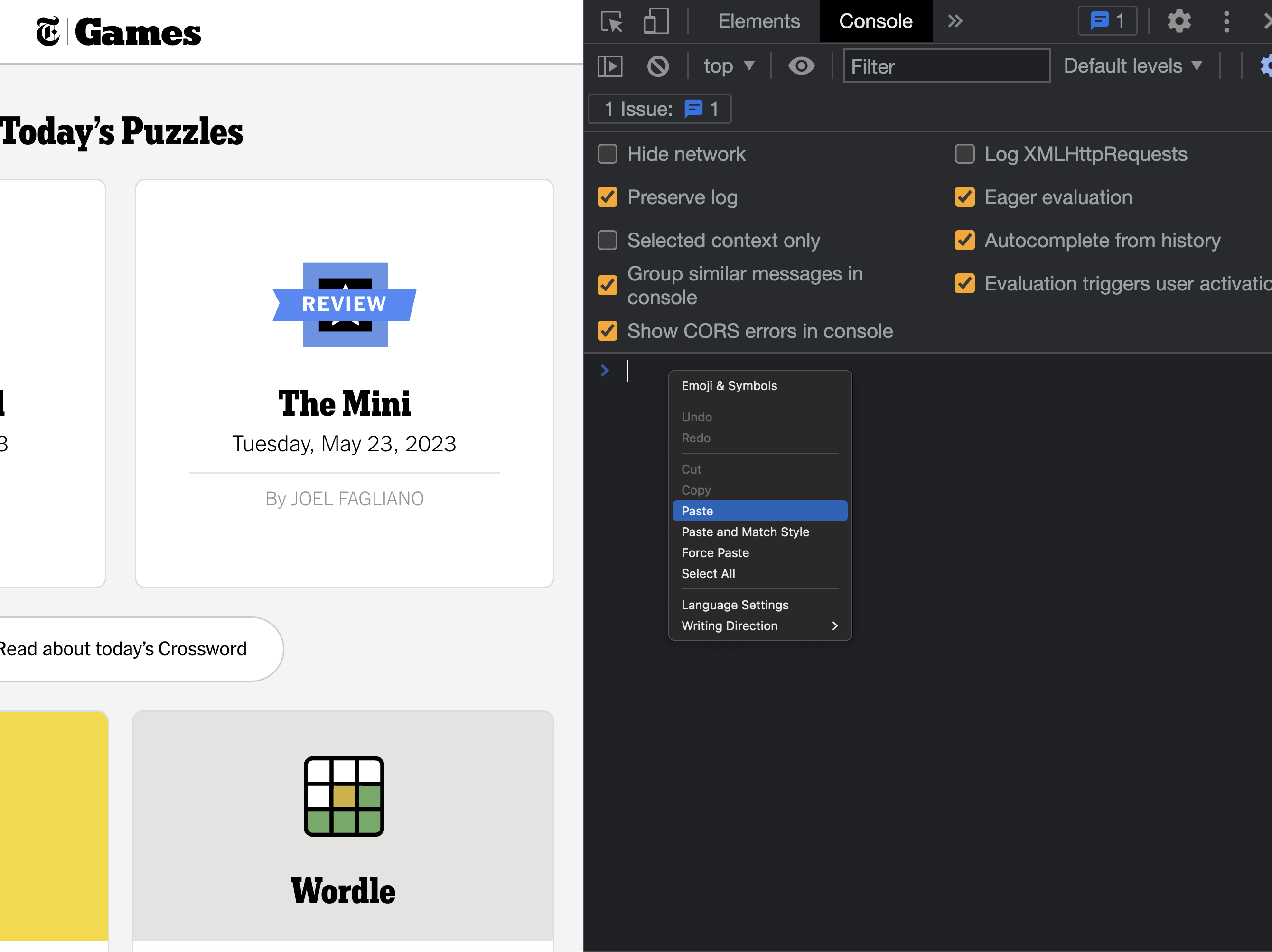Show the console sidebar icon
Screen dimensions: 1272x952
609,66
